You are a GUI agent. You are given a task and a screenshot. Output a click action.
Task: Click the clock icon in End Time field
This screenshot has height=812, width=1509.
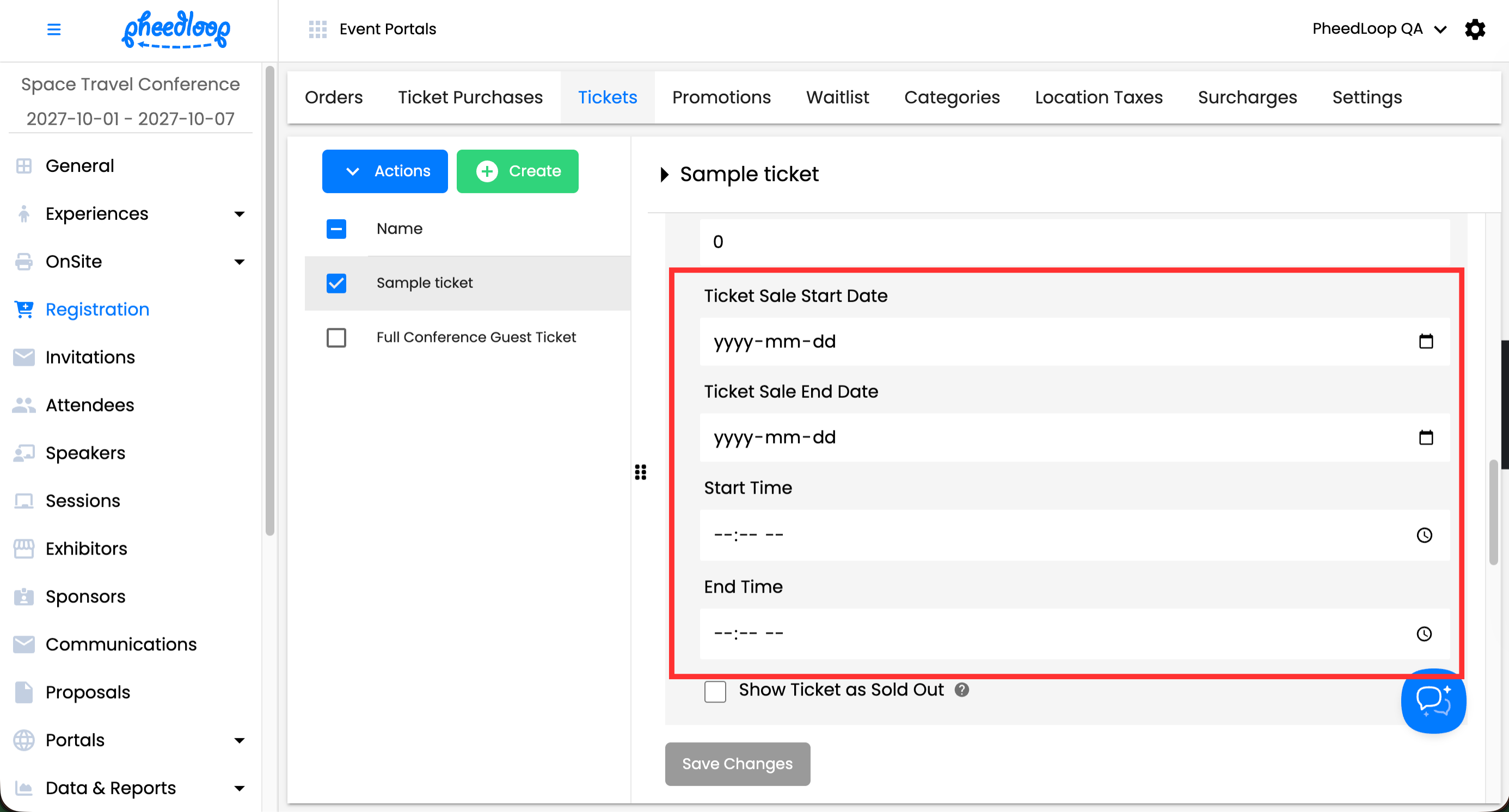click(1424, 633)
